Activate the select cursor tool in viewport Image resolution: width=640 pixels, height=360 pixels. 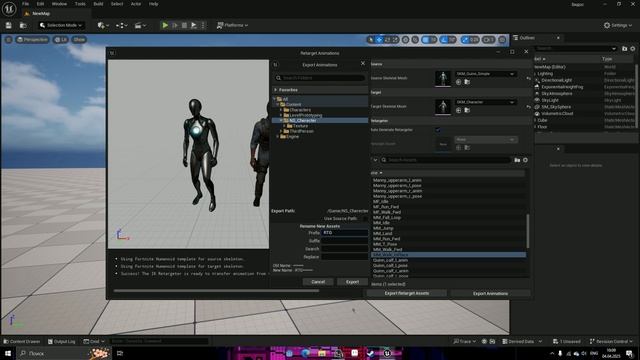click(371, 40)
